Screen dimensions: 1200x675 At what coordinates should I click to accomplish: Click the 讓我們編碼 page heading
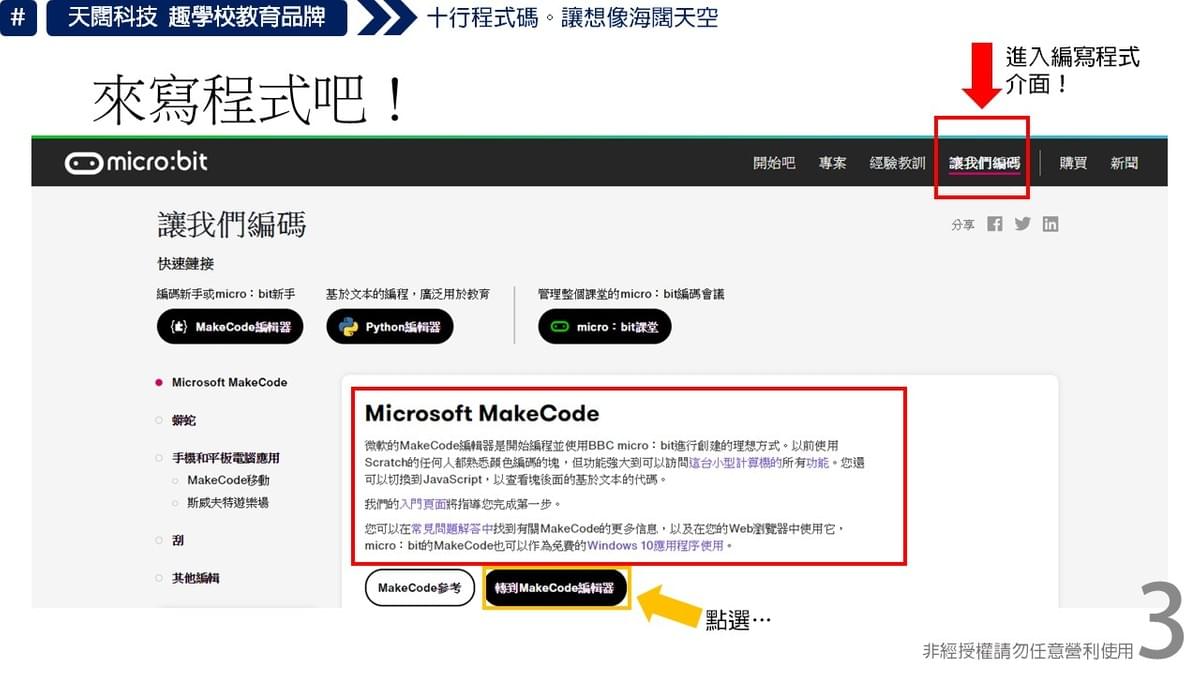click(x=232, y=224)
